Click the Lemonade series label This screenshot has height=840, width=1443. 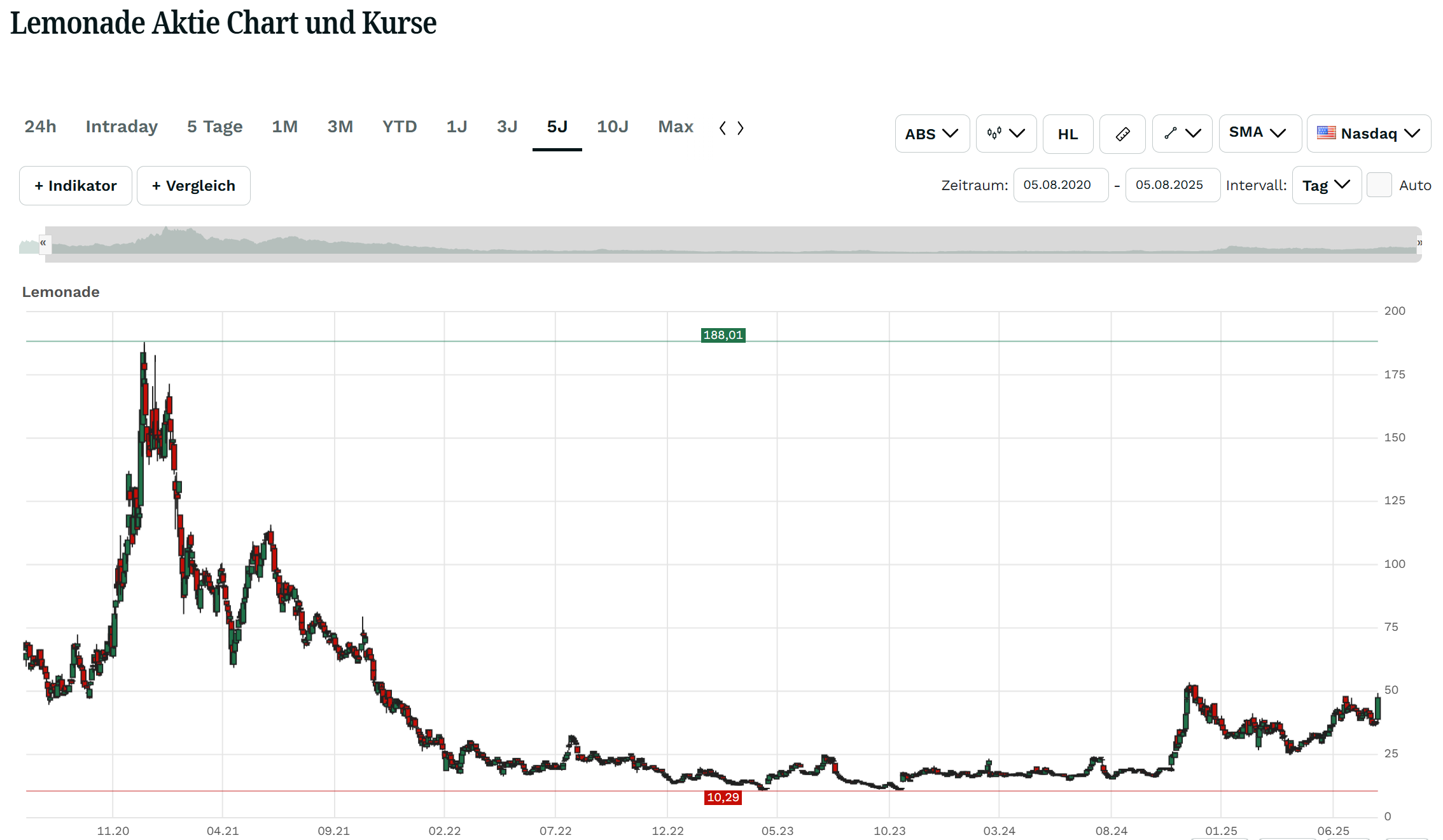click(60, 292)
